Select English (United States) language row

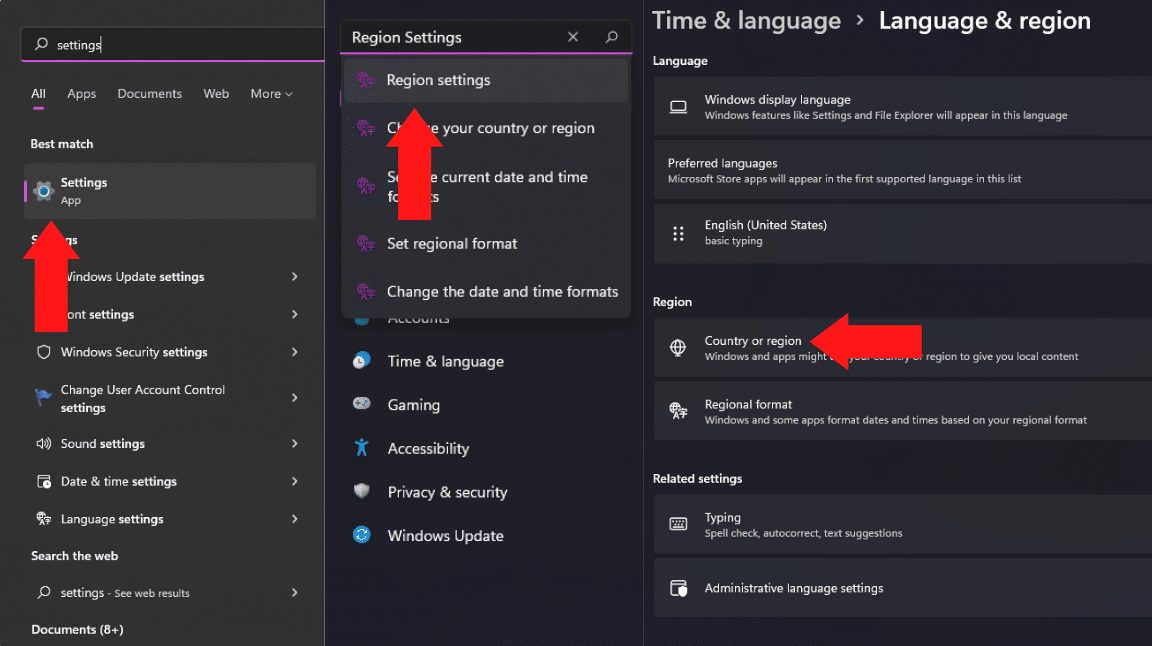point(902,234)
